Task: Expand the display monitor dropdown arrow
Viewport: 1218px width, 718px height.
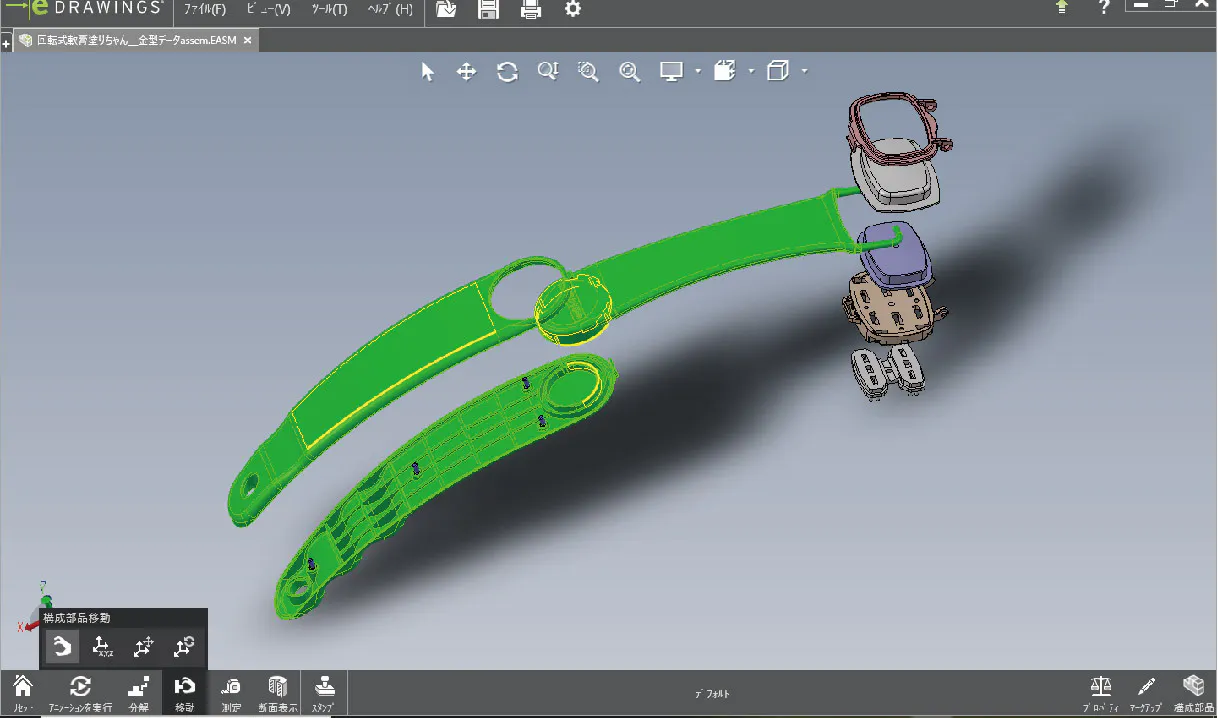Action: [x=698, y=72]
